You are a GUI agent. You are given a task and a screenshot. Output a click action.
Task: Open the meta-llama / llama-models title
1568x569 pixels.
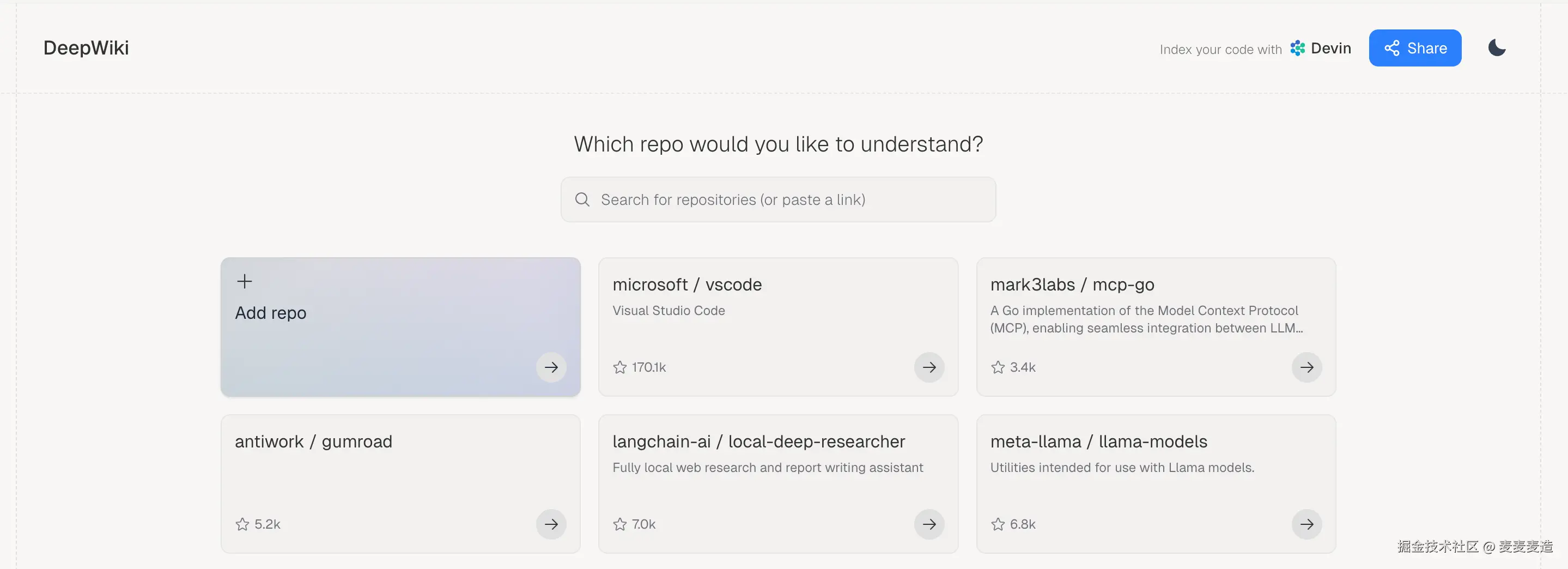click(1098, 441)
